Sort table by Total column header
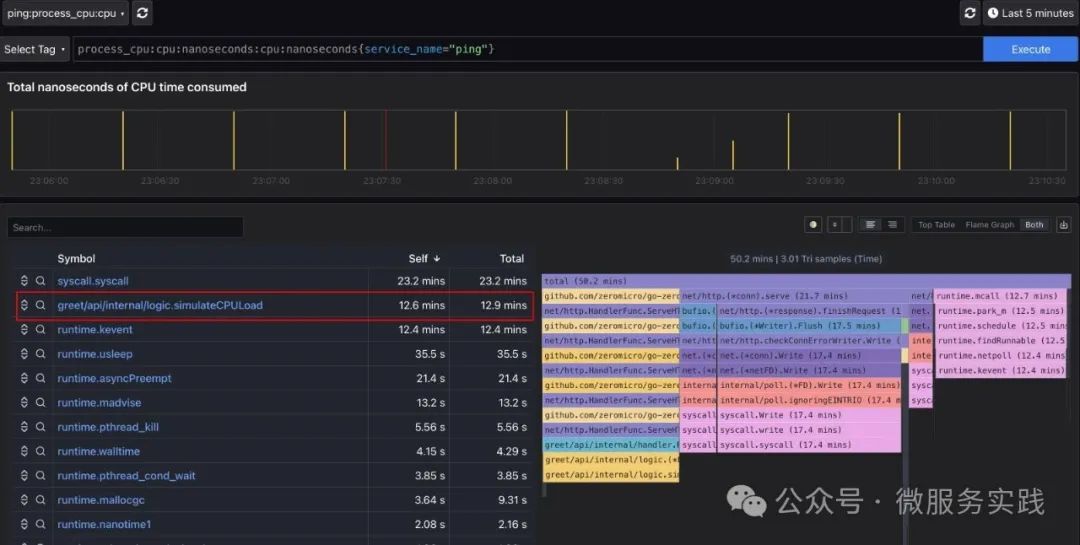Image resolution: width=1080 pixels, height=545 pixels. click(511, 258)
